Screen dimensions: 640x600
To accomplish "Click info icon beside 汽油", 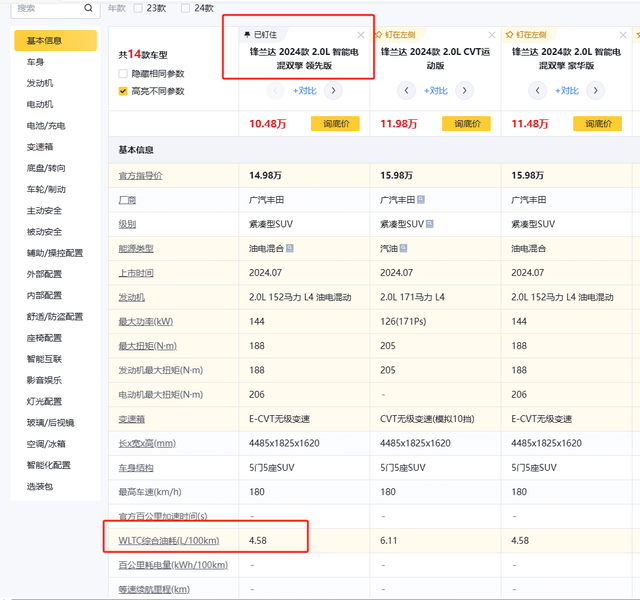I will (x=403, y=248).
